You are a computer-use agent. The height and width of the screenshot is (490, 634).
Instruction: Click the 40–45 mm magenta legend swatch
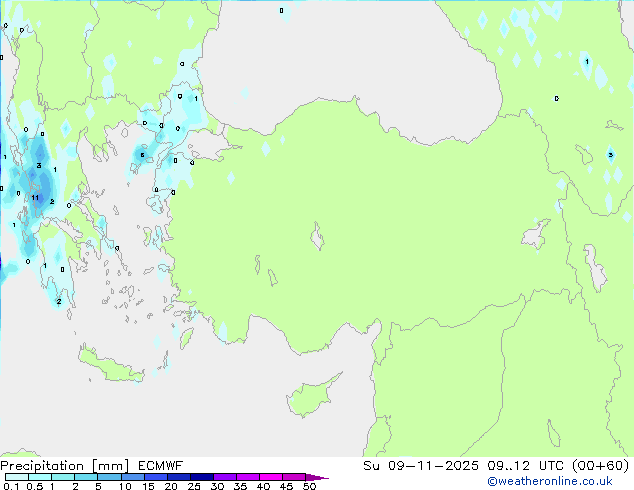(271, 477)
